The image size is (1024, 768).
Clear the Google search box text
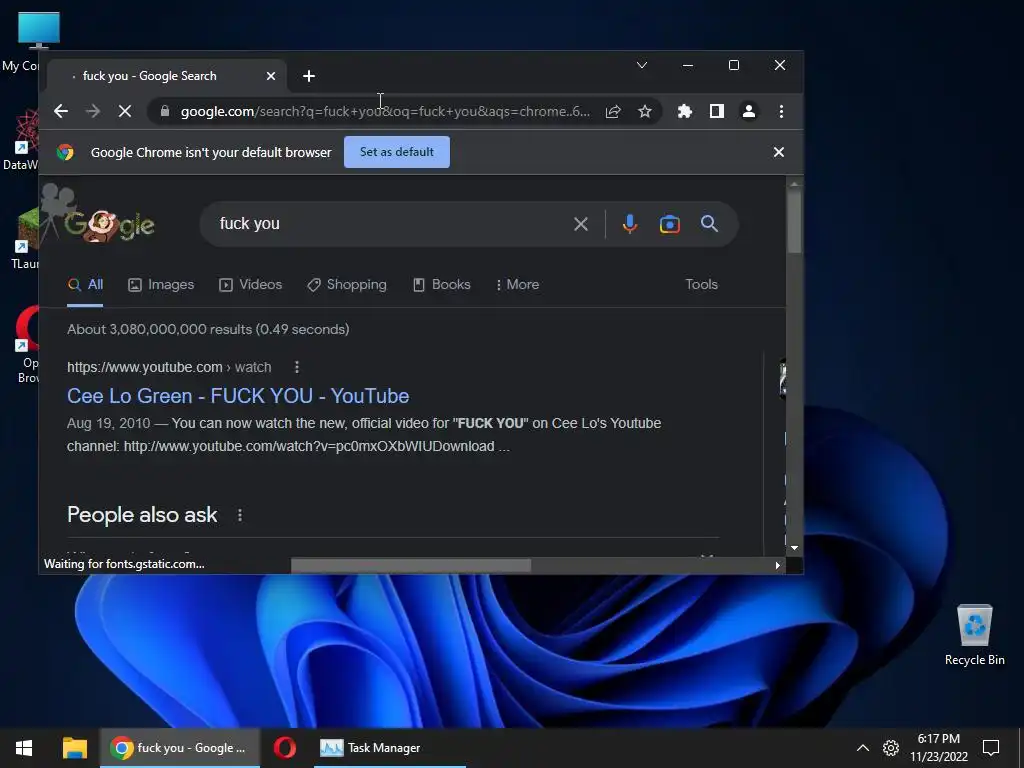click(581, 224)
